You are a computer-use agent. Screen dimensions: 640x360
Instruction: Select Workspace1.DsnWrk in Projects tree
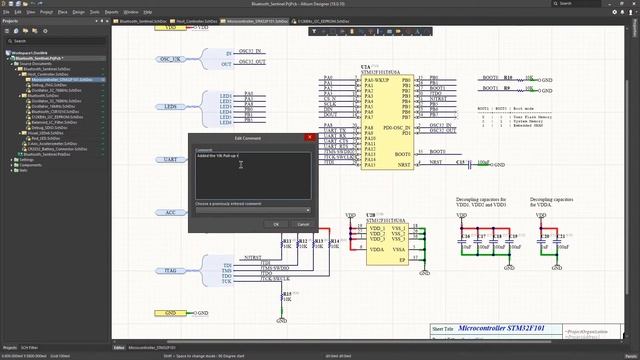pyautogui.click(x=29, y=53)
